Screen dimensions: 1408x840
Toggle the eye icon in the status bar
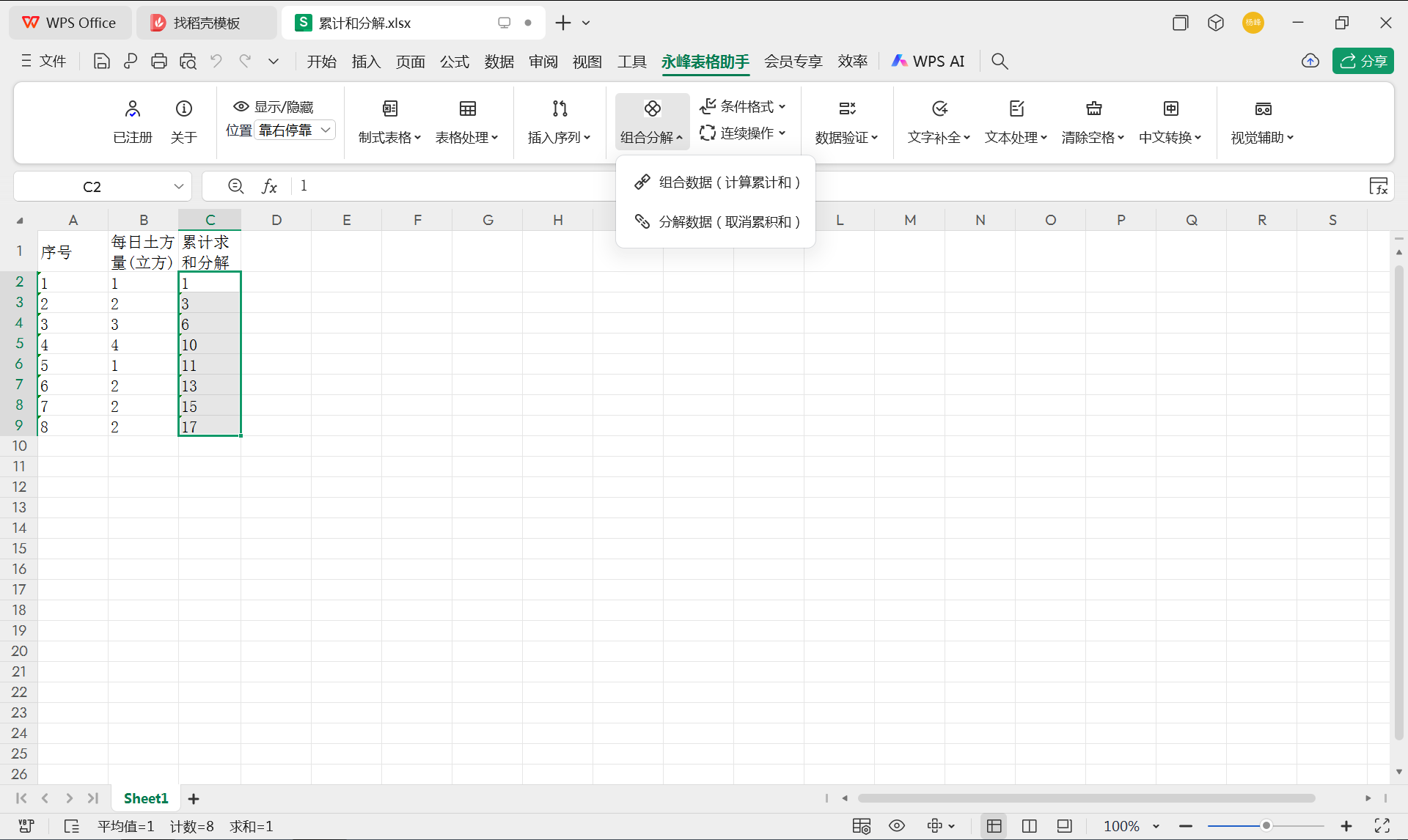point(896,825)
